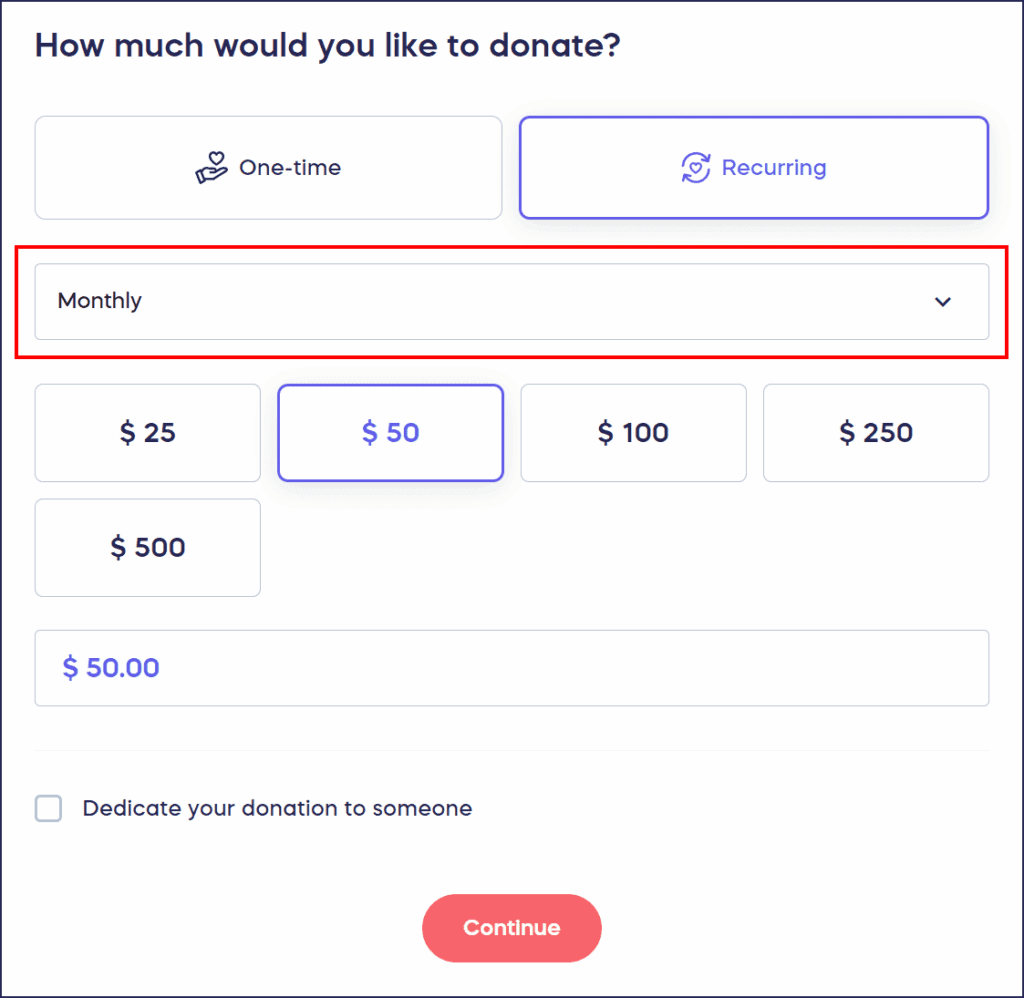Select the $50 donation amount
This screenshot has height=998, width=1024.
390,433
